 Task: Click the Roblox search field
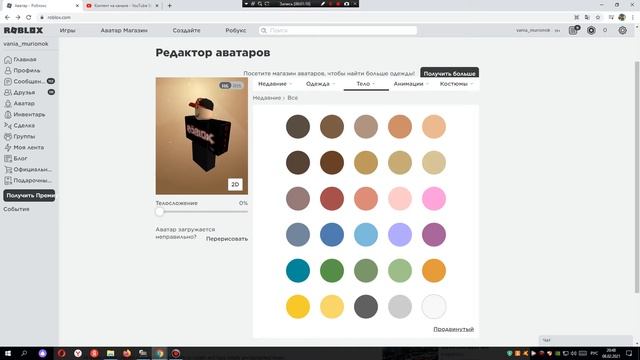[x=338, y=31]
